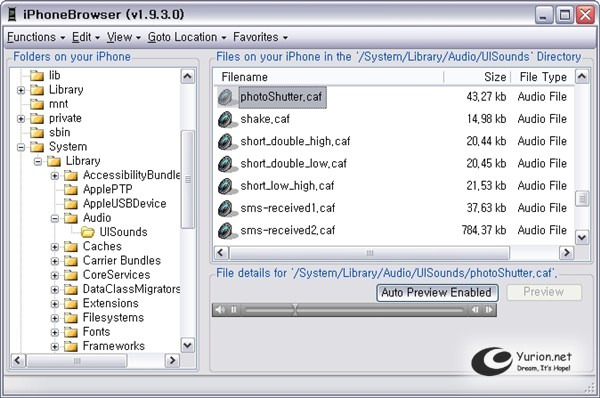Expand the Filesystems folder node
600x398 pixels.
click(x=55, y=318)
